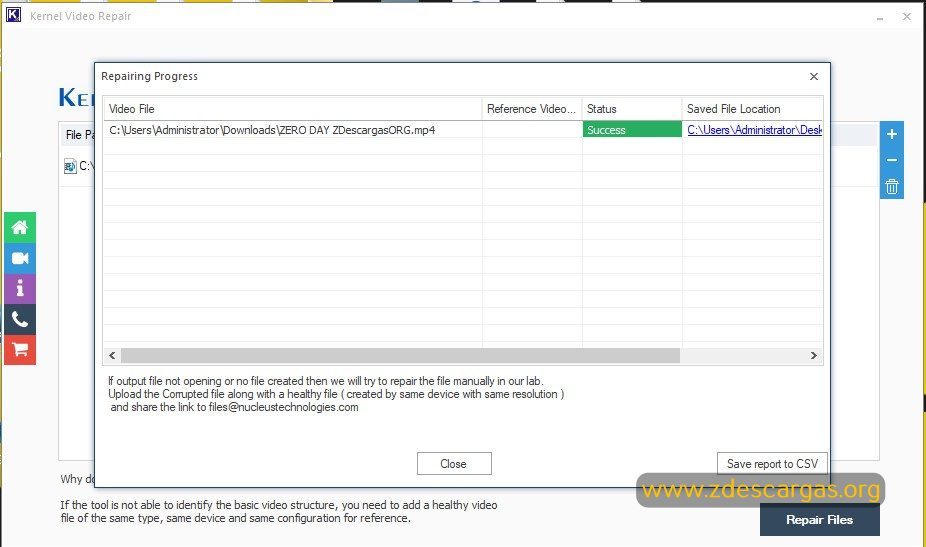Screen dimensions: 926x547
Task: Open the phone contact sidebar icon
Action: [x=20, y=320]
